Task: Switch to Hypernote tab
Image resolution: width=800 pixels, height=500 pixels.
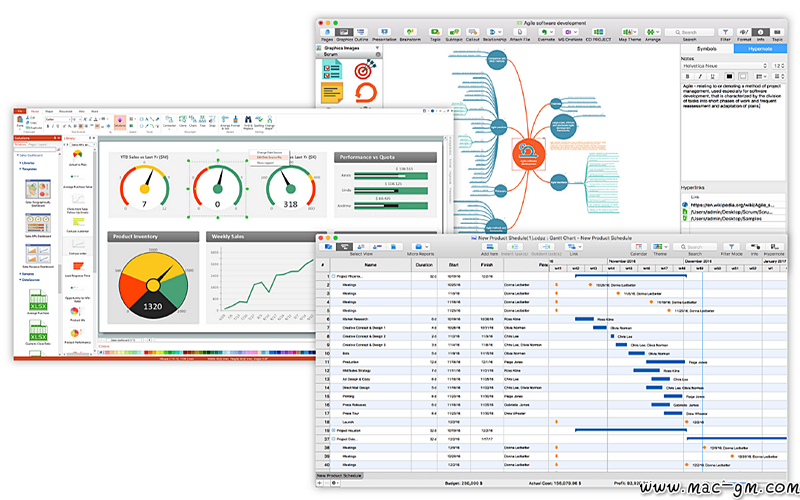Action: pyautogui.click(x=760, y=49)
